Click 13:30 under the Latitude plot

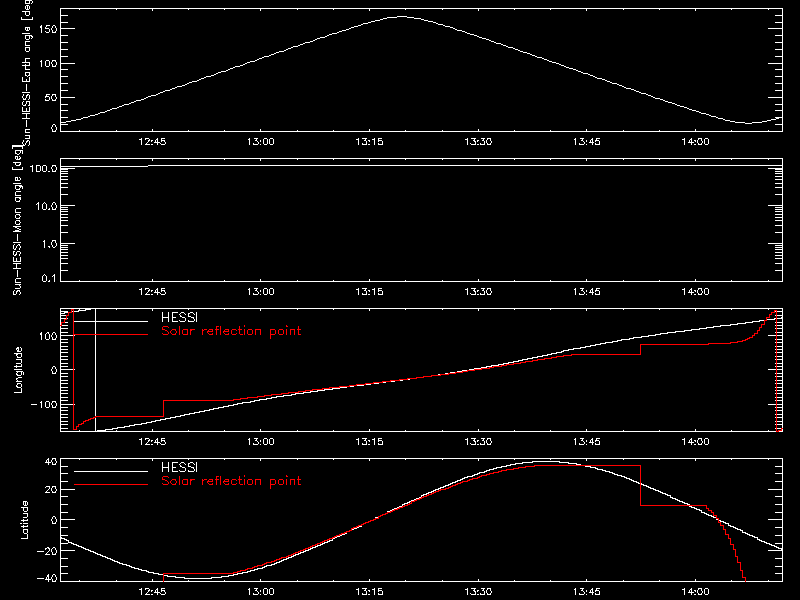pos(478,592)
